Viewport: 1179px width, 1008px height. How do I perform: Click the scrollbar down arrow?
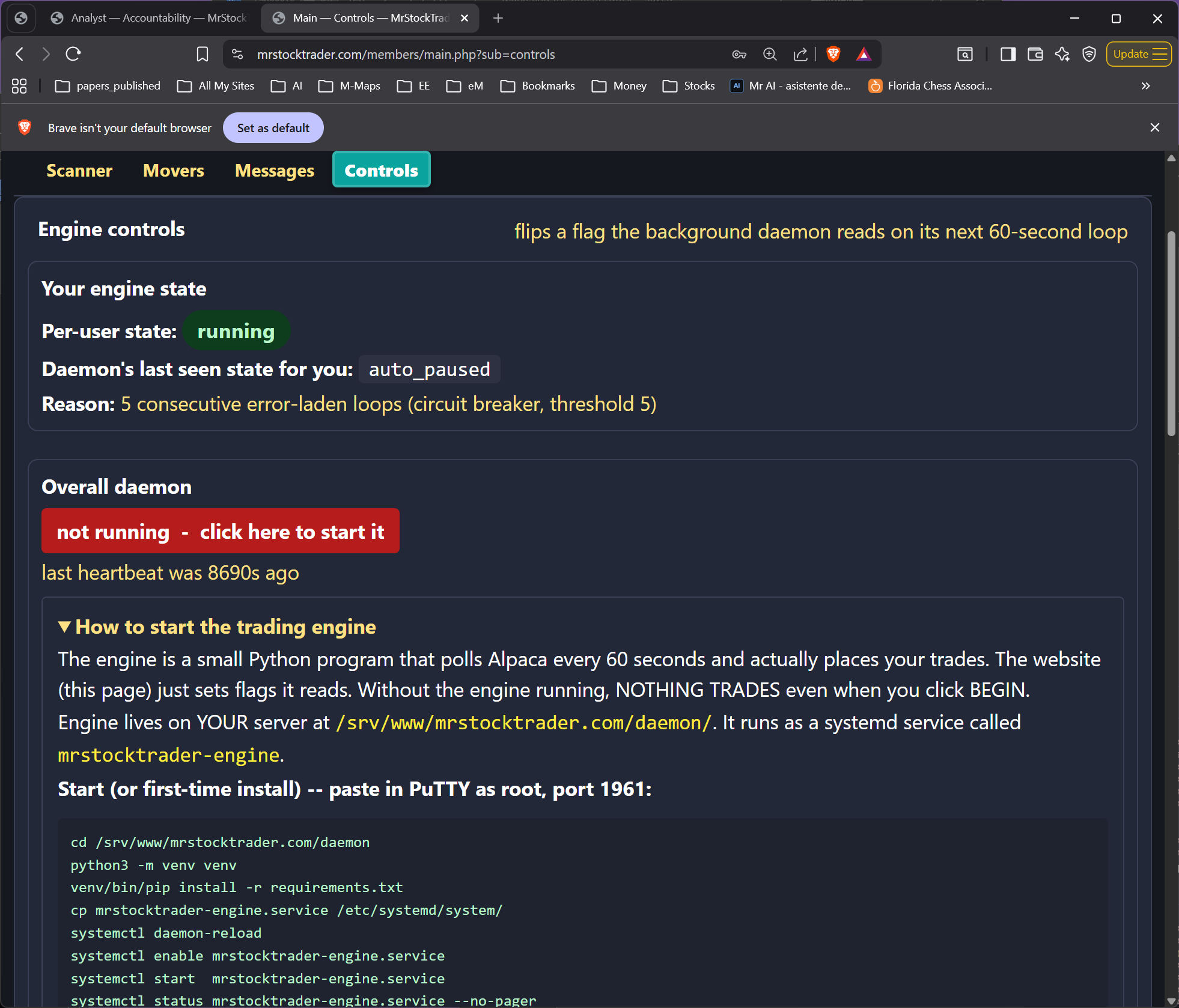[x=1171, y=1001]
